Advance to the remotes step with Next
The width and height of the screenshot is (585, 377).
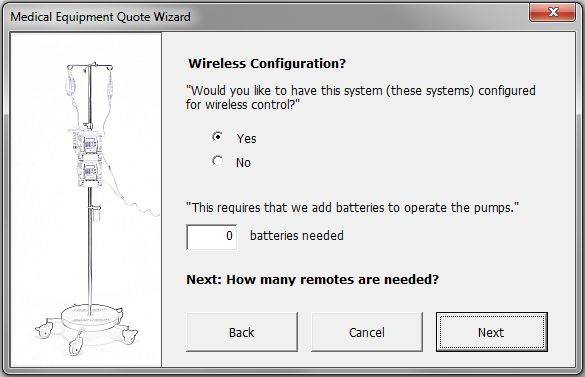[492, 332]
